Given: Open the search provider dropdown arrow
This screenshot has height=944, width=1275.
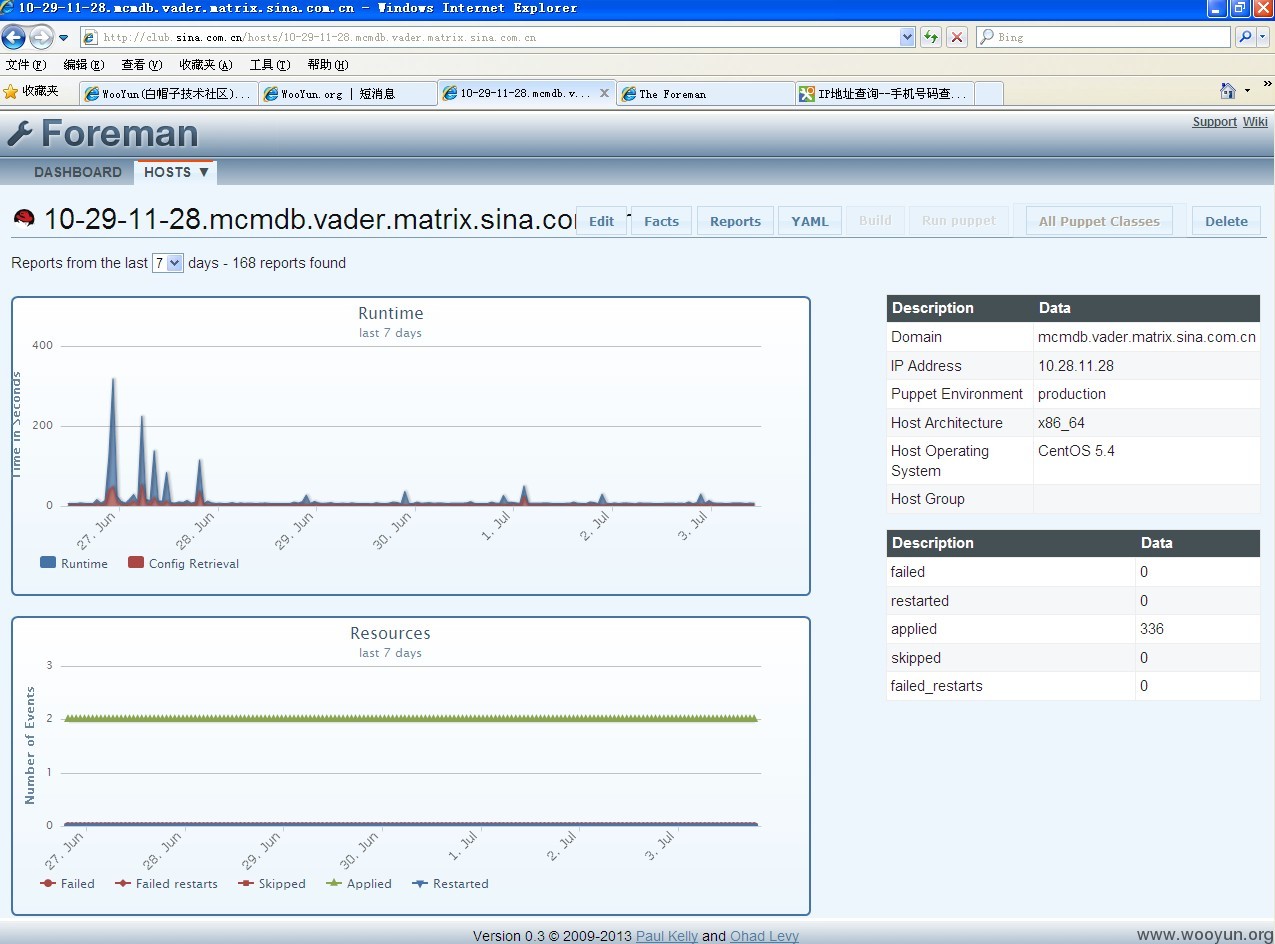Looking at the screenshot, I should [x=1262, y=37].
